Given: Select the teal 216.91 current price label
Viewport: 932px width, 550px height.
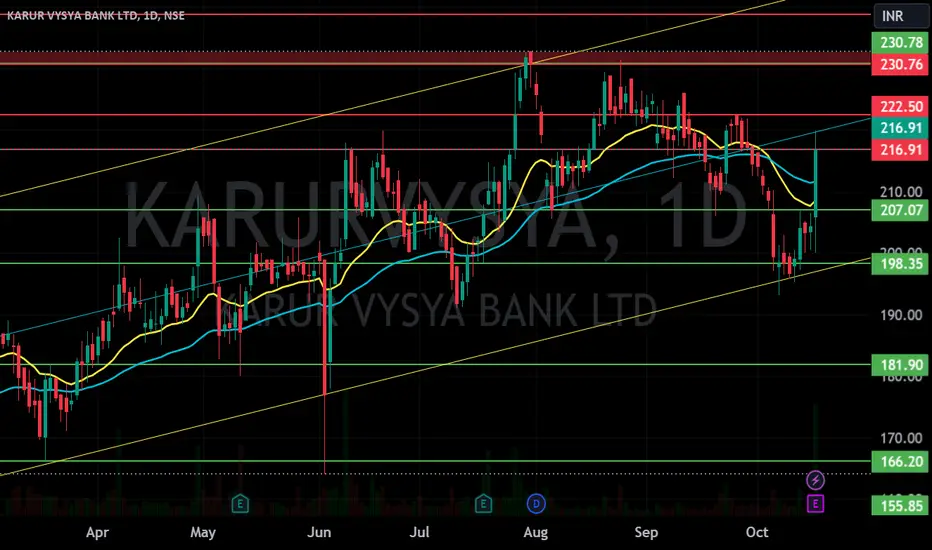Looking at the screenshot, I should 900,128.
